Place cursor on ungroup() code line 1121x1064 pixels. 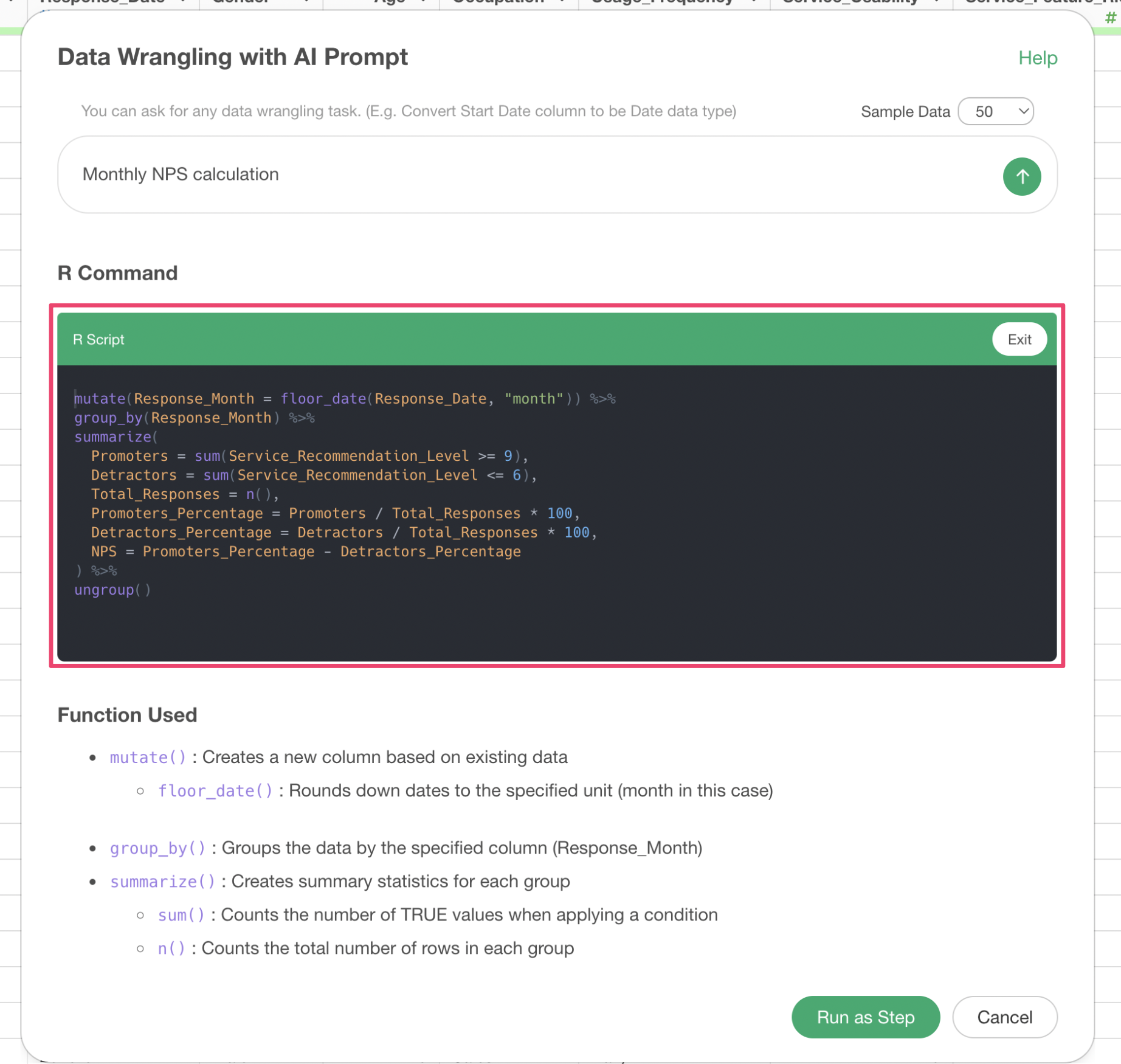tap(112, 590)
